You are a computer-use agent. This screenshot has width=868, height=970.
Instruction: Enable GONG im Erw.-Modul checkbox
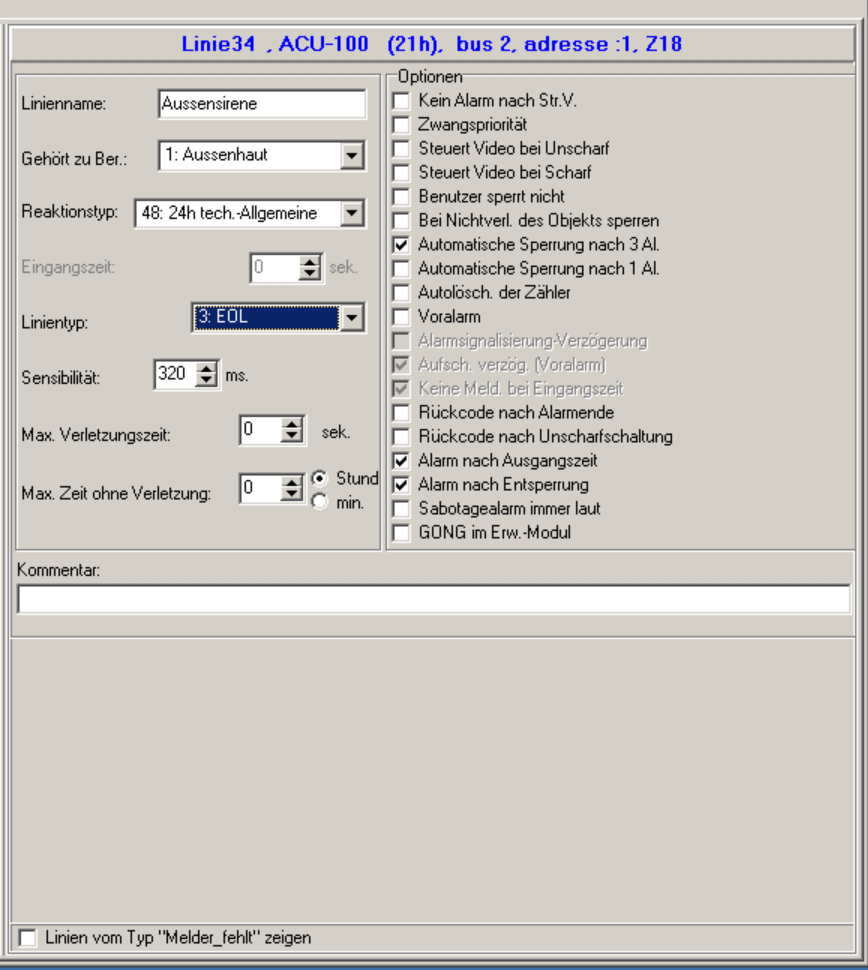[401, 533]
